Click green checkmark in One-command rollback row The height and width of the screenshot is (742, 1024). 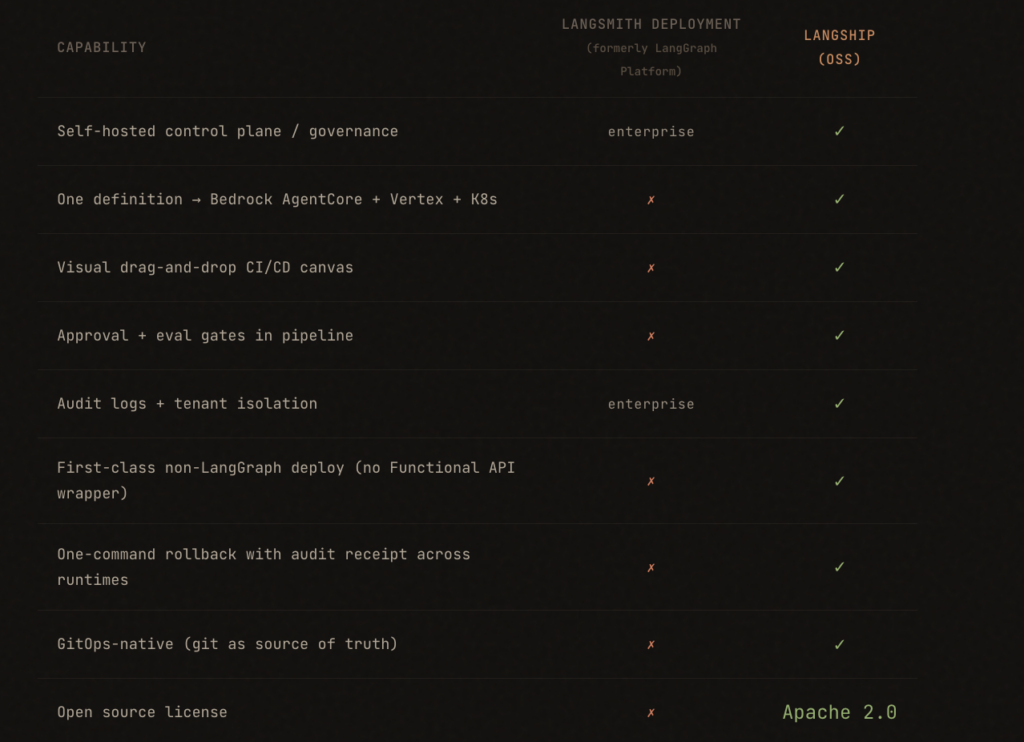point(839,567)
